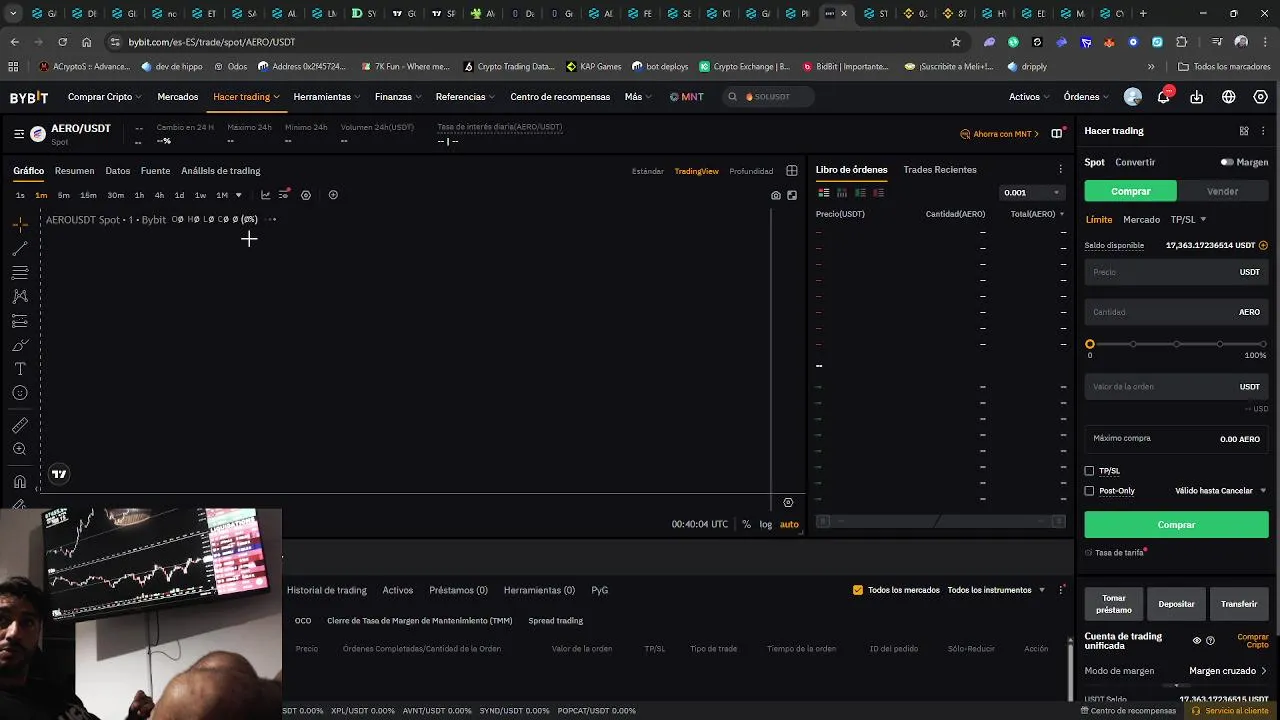Click the Transferir button

(x=1239, y=604)
